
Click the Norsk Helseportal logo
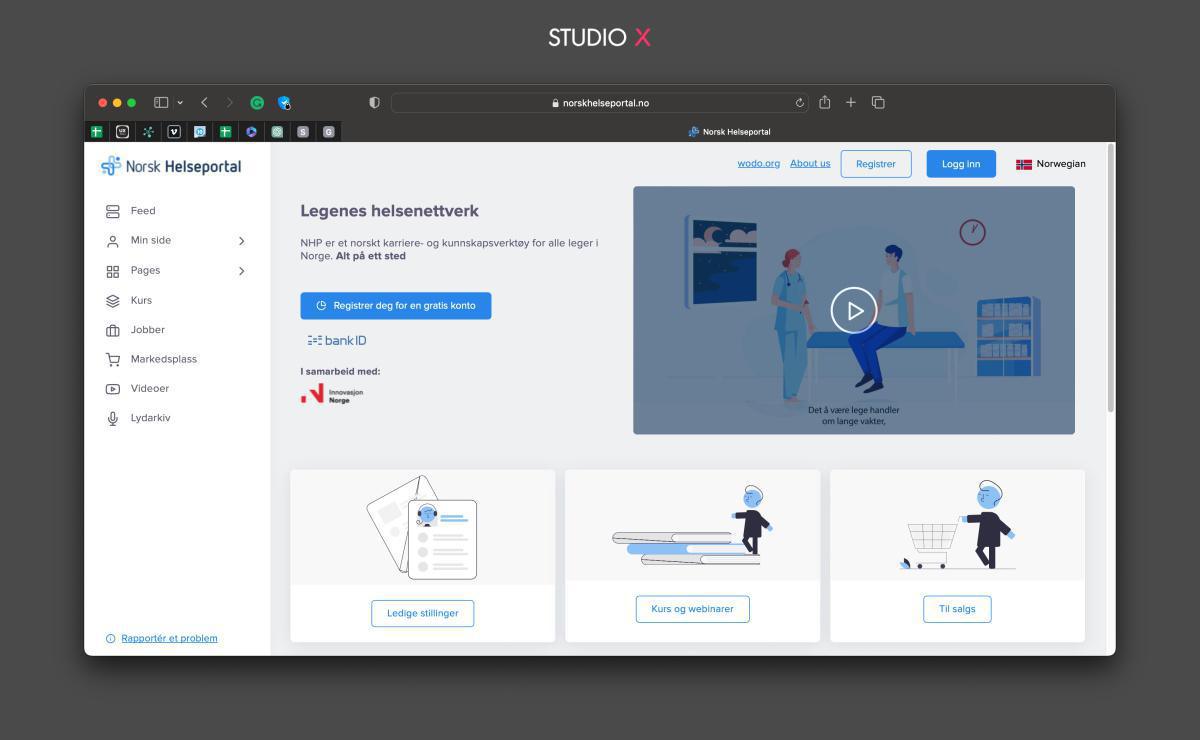click(170, 166)
